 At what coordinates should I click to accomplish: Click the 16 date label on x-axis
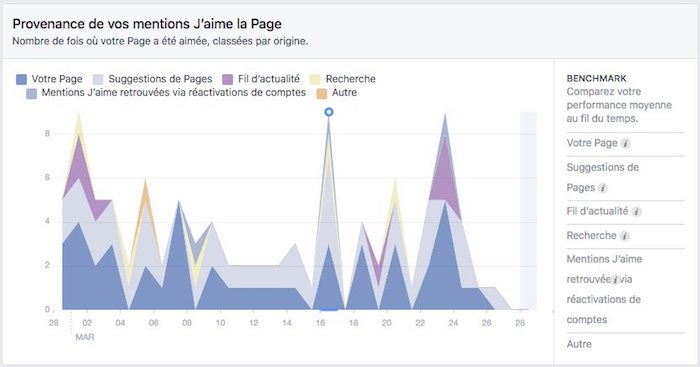click(321, 323)
